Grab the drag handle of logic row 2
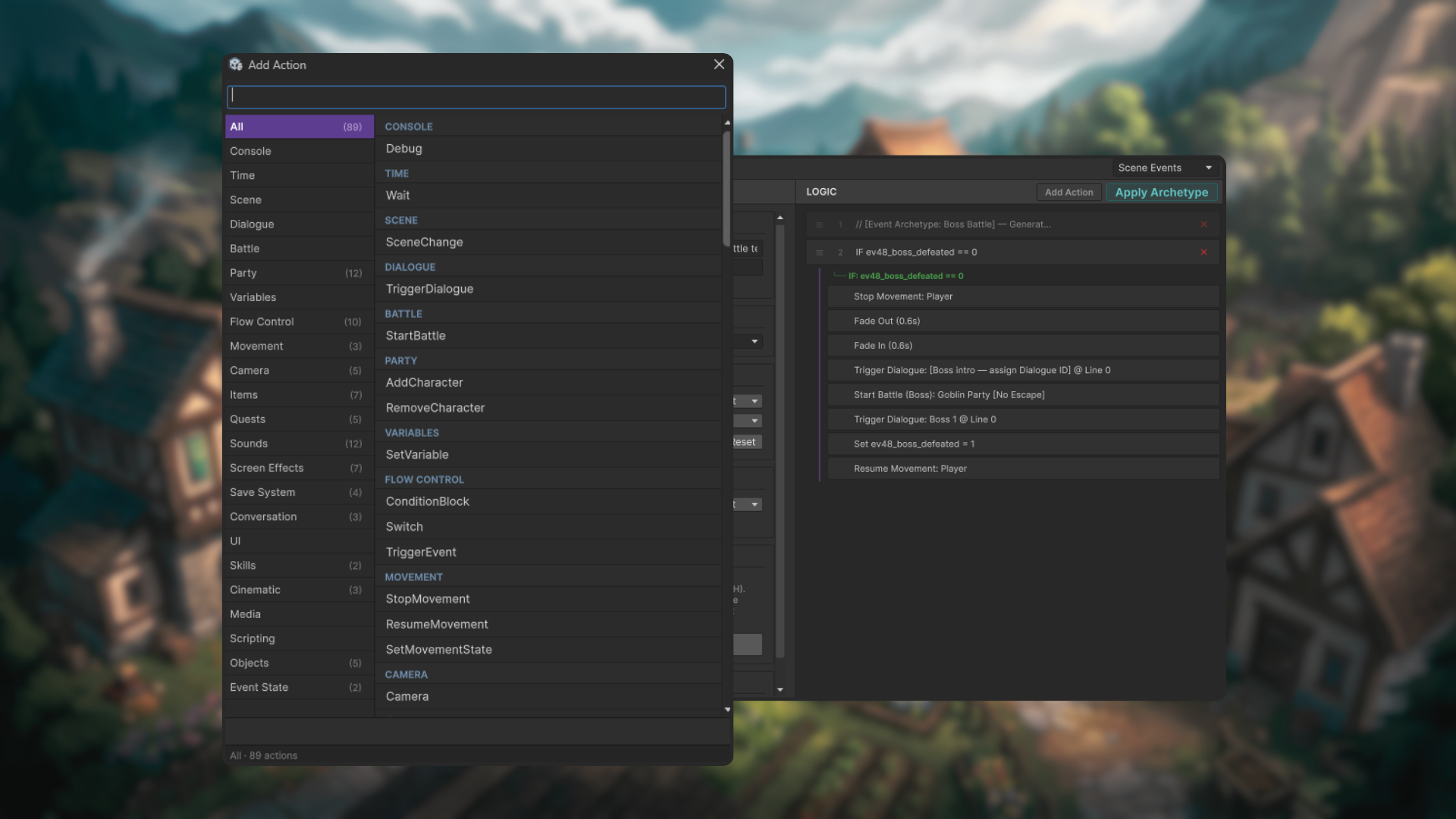Image resolution: width=1456 pixels, height=819 pixels. (819, 252)
